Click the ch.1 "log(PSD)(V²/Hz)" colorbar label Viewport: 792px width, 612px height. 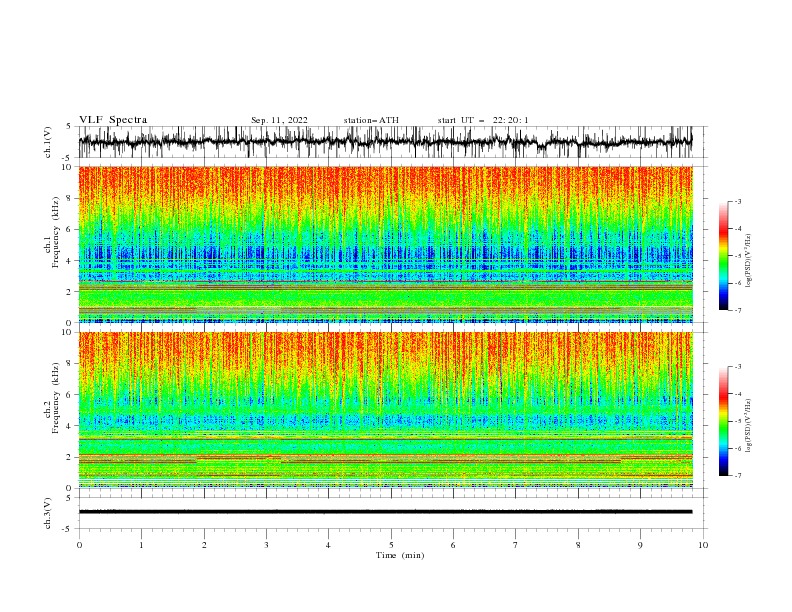coord(748,261)
